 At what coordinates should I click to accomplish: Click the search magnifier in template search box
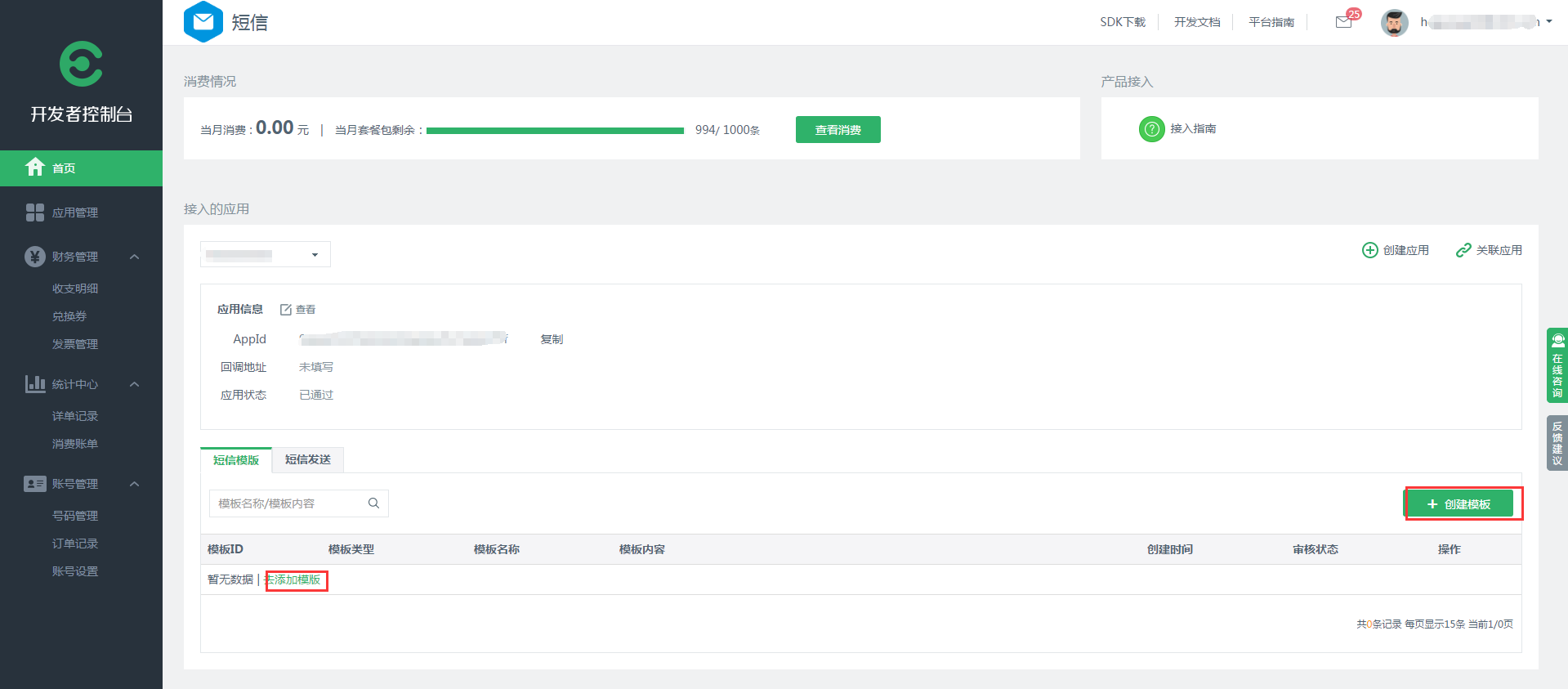(373, 503)
